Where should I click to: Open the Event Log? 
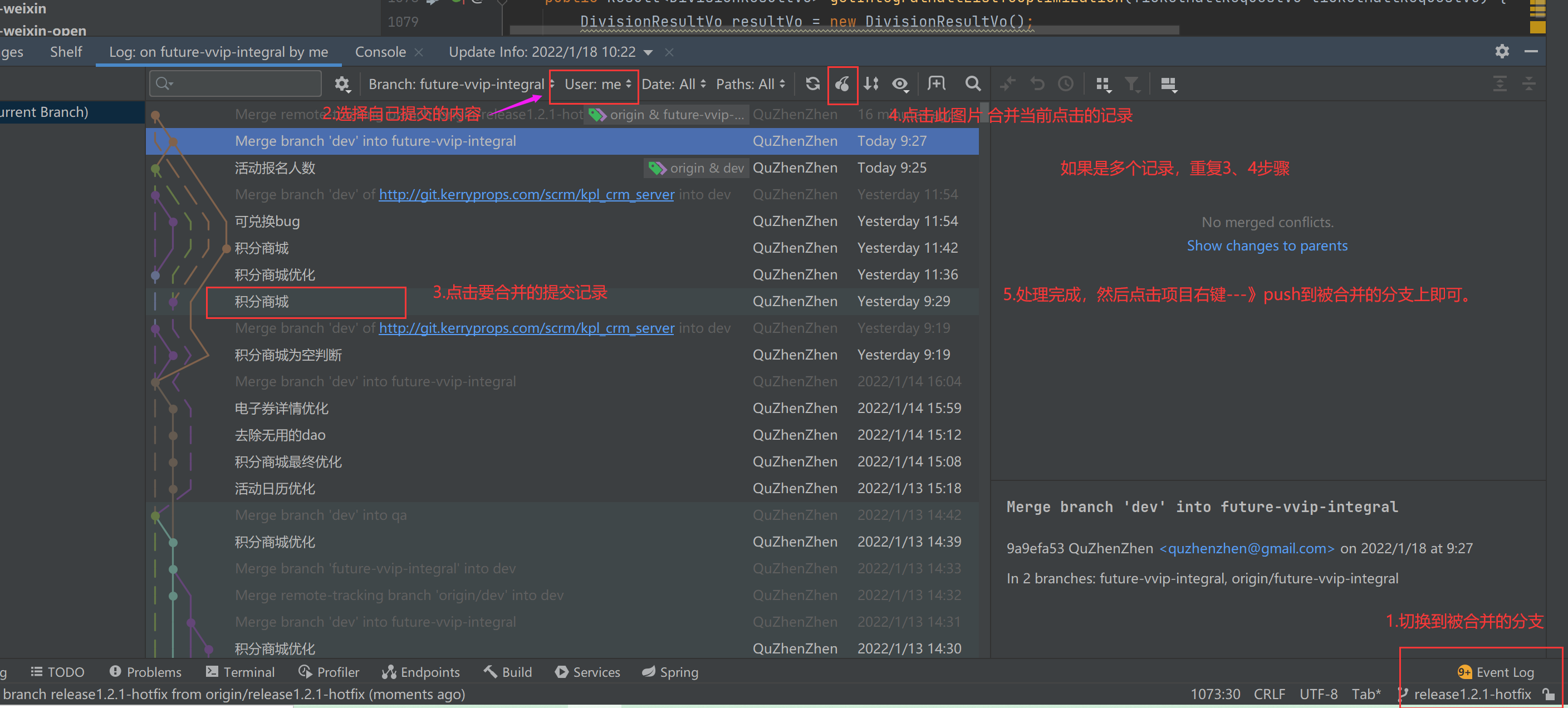[1496, 672]
